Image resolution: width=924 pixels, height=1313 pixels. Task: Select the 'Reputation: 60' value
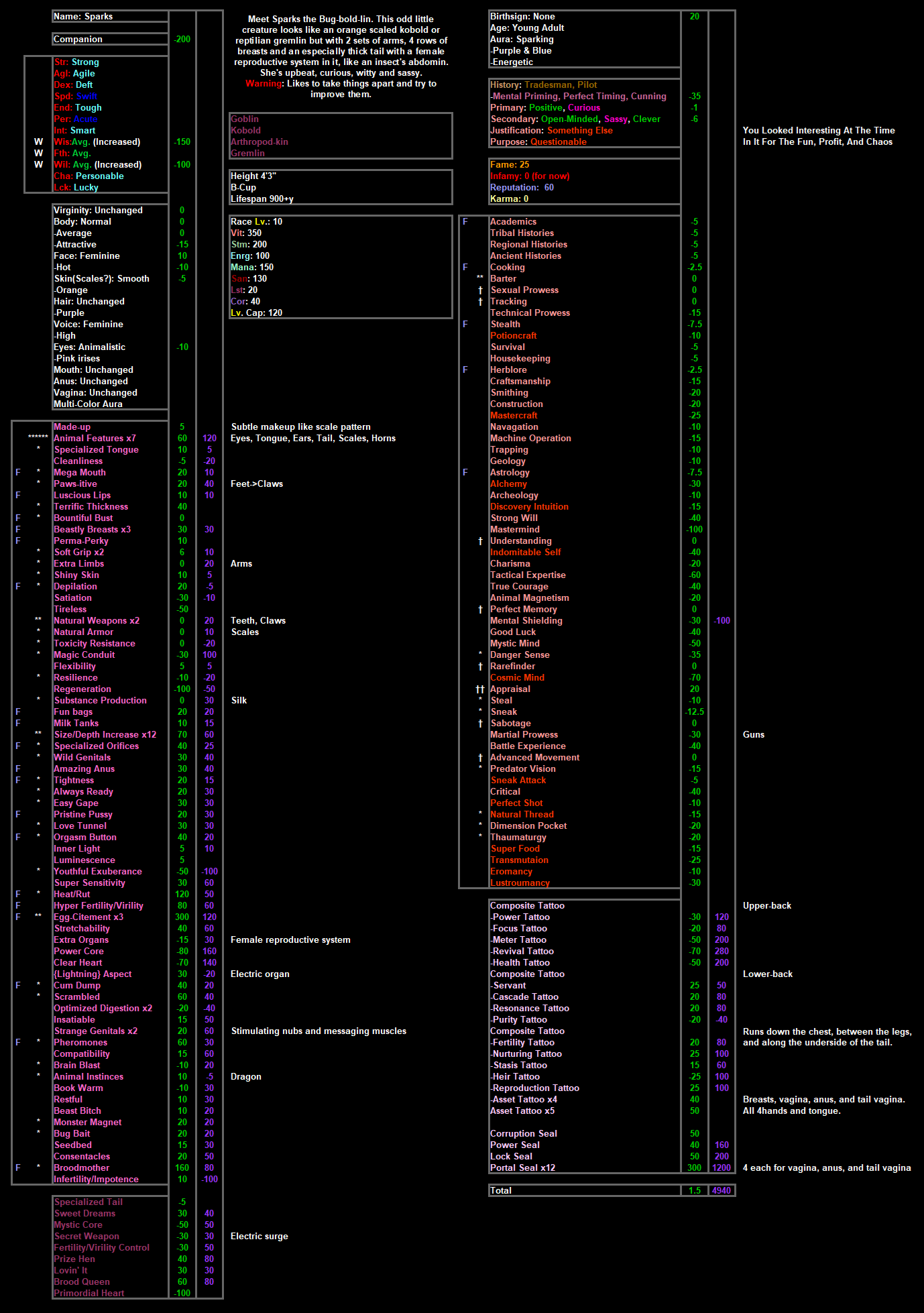522,187
